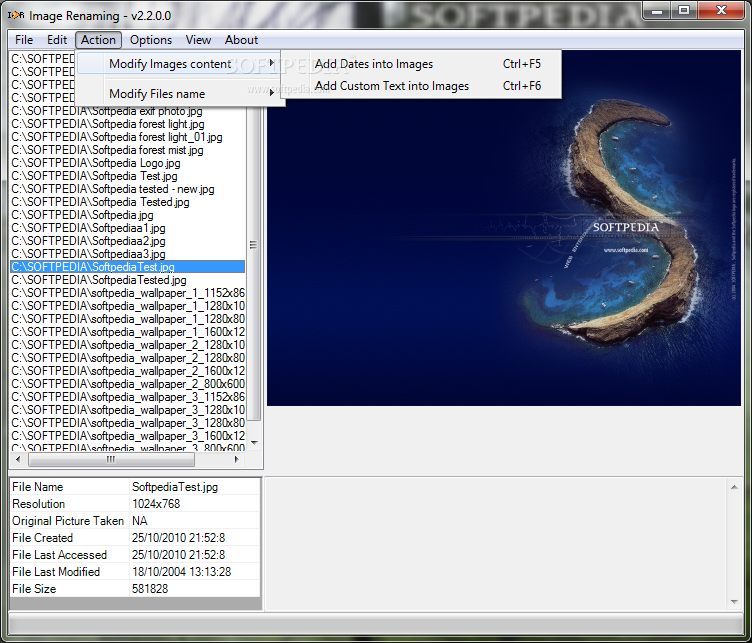Open the File menu
Viewport: 752px width, 643px height.
(x=24, y=40)
